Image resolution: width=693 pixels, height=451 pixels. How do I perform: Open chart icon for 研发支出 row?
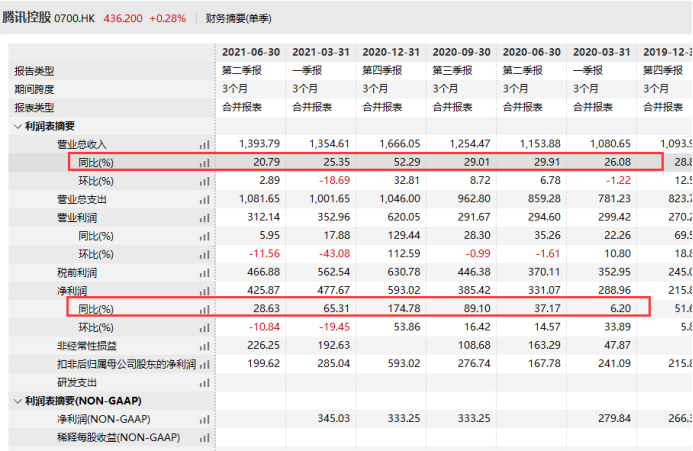tap(205, 381)
